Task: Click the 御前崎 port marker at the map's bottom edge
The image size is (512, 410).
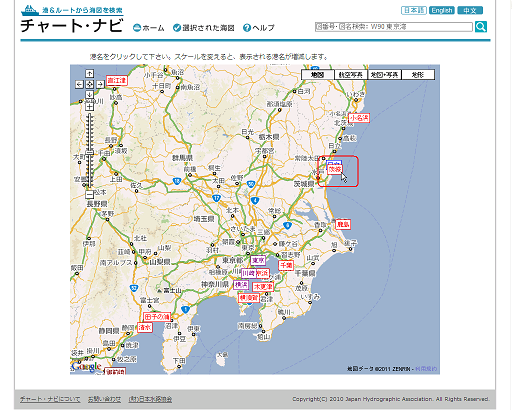Action: (x=115, y=371)
